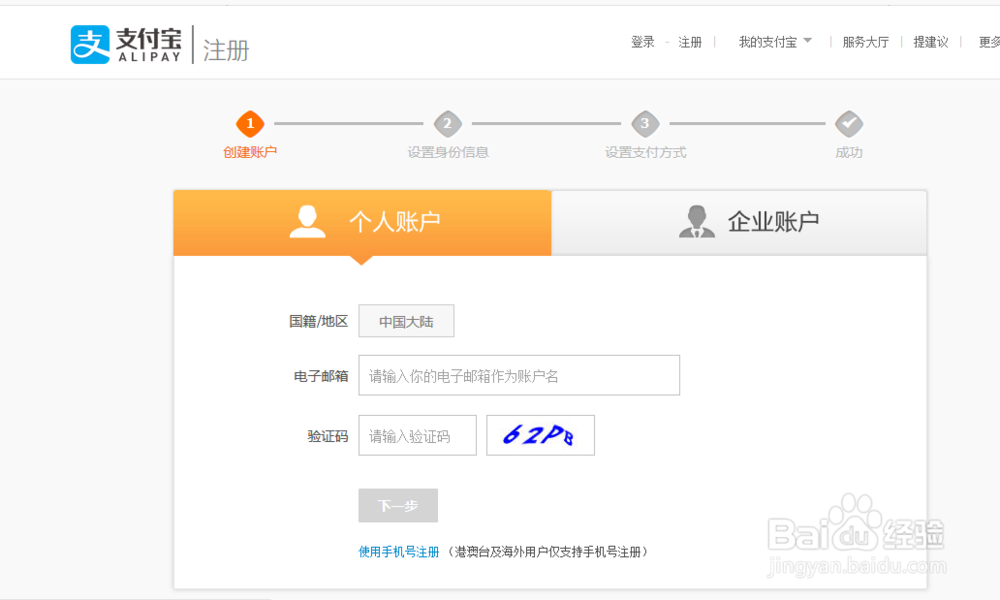
Task: Refresh the captcha image
Action: point(540,435)
